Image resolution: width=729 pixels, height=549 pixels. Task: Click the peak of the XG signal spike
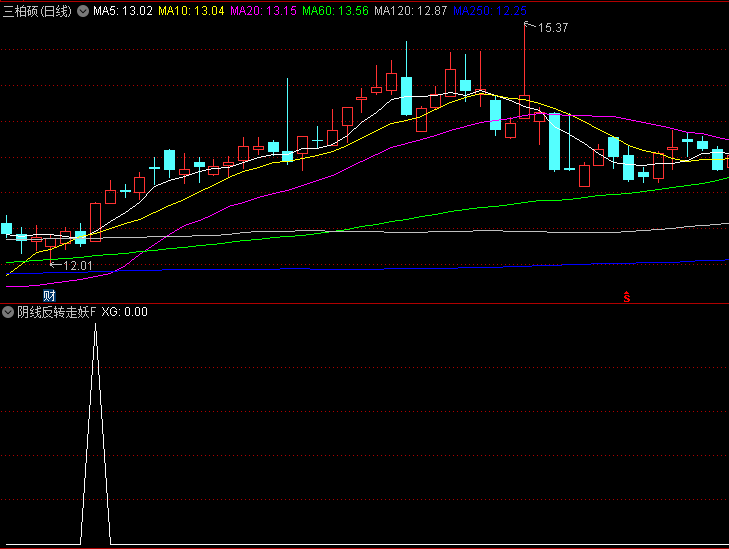(x=95, y=326)
